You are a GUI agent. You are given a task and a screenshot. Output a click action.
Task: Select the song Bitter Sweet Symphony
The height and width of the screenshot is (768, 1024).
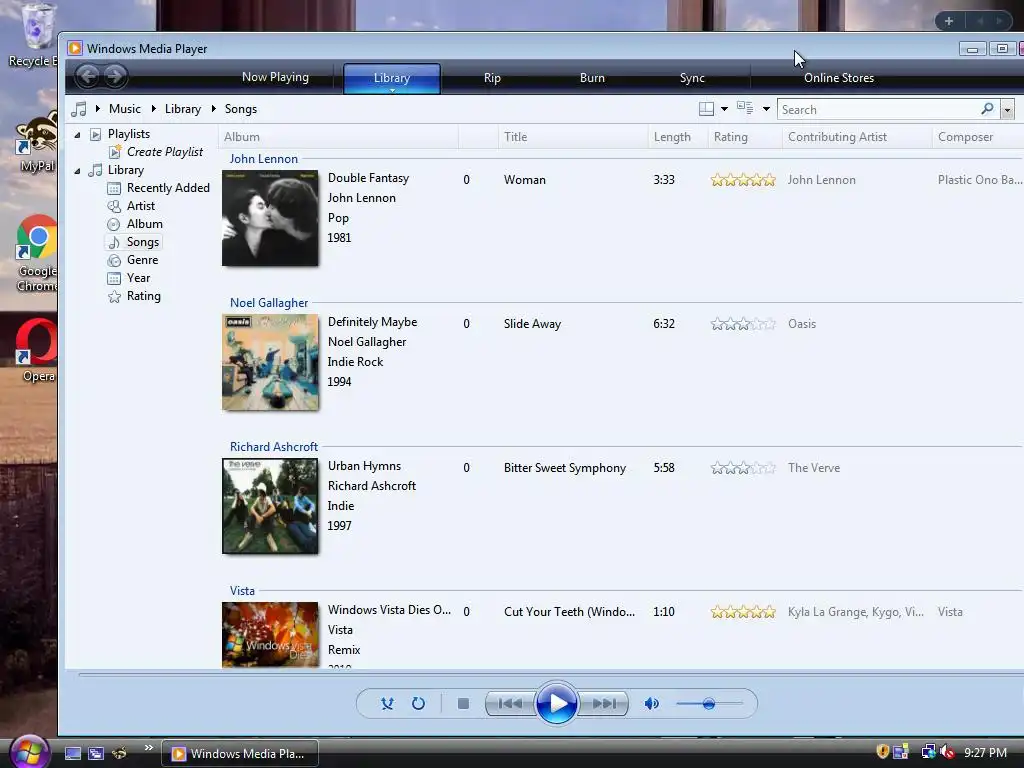[565, 468]
